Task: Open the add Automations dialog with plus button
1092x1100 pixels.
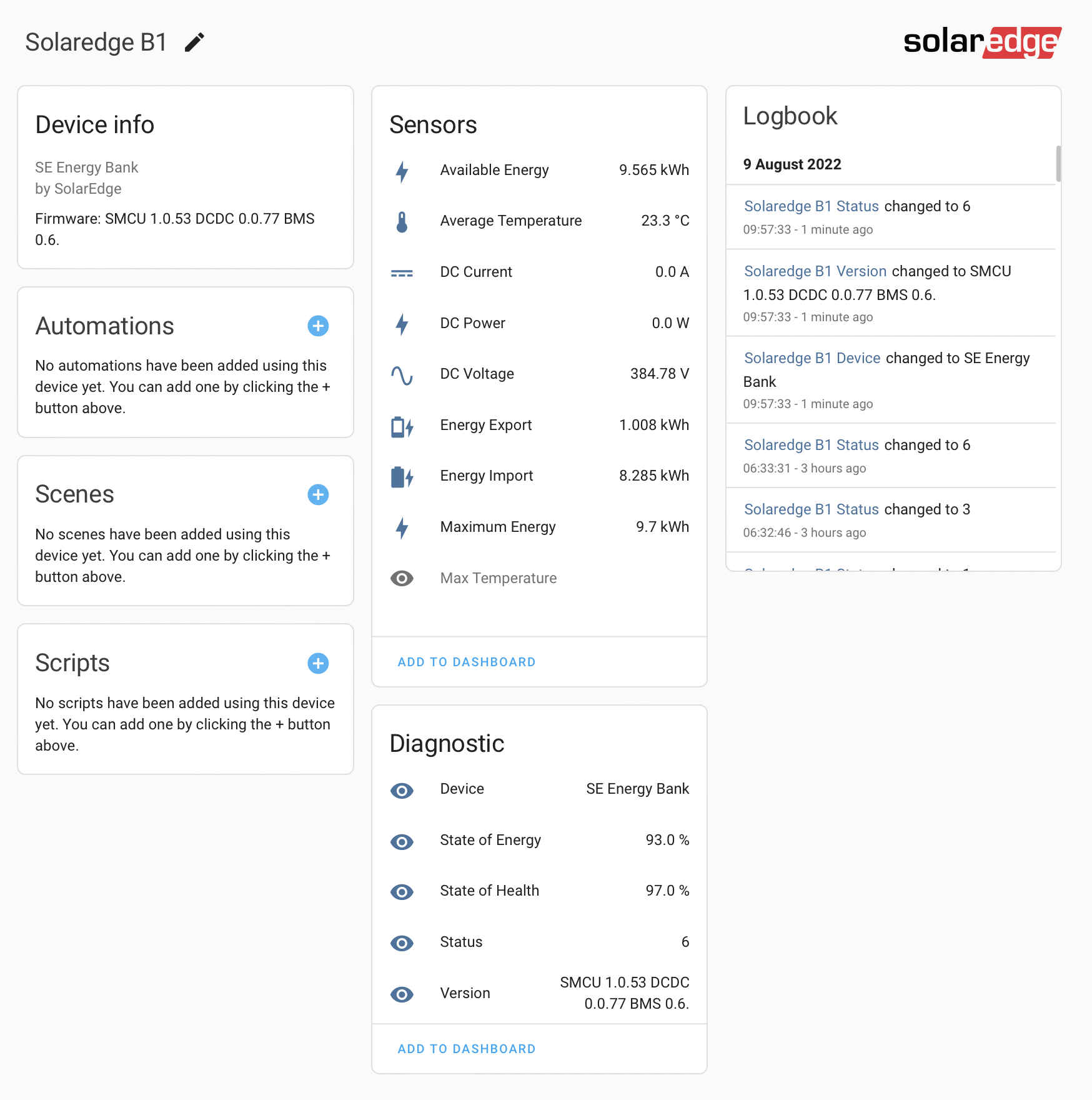Action: tap(318, 326)
